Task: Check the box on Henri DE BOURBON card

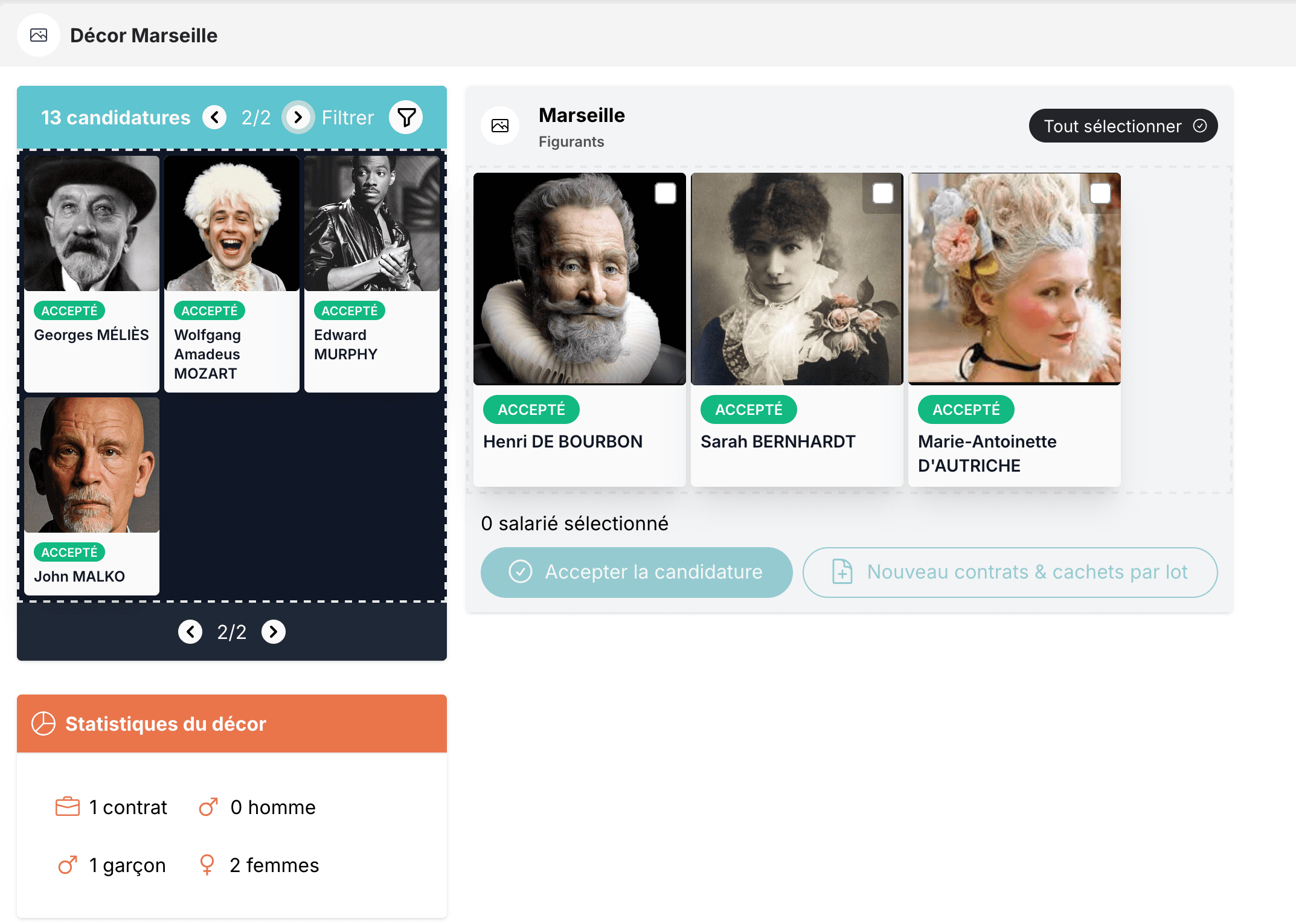Action: 666,193
